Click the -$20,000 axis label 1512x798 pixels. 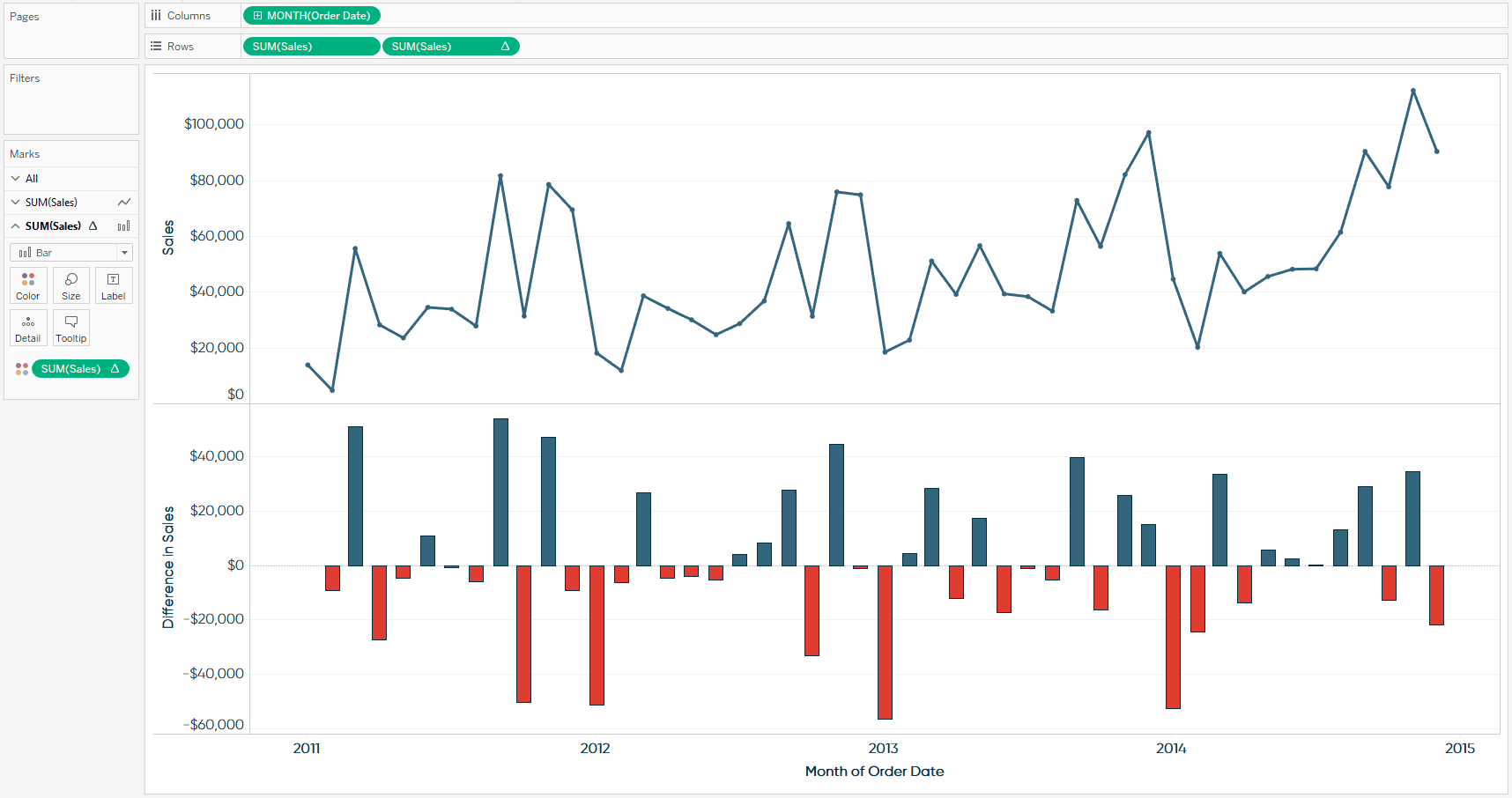tap(214, 619)
